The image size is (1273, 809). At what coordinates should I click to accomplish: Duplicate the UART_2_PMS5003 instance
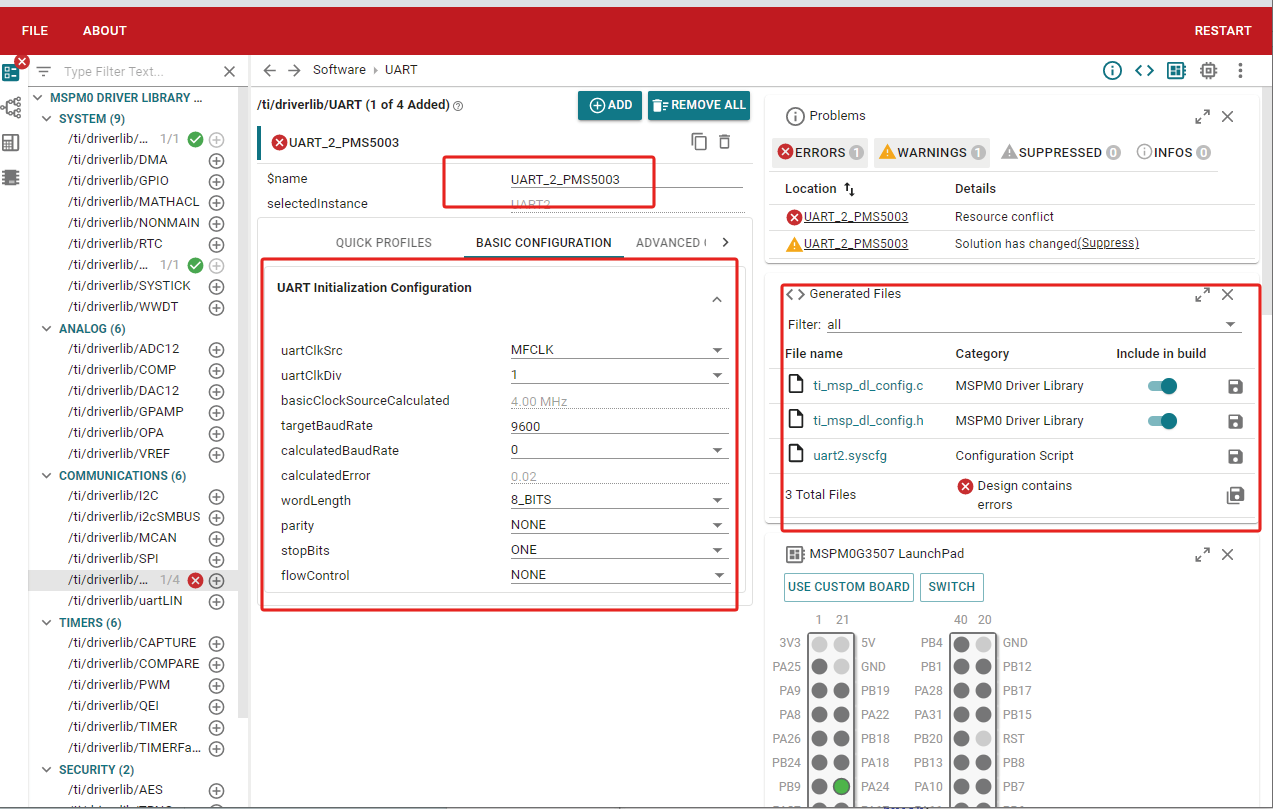tap(699, 142)
